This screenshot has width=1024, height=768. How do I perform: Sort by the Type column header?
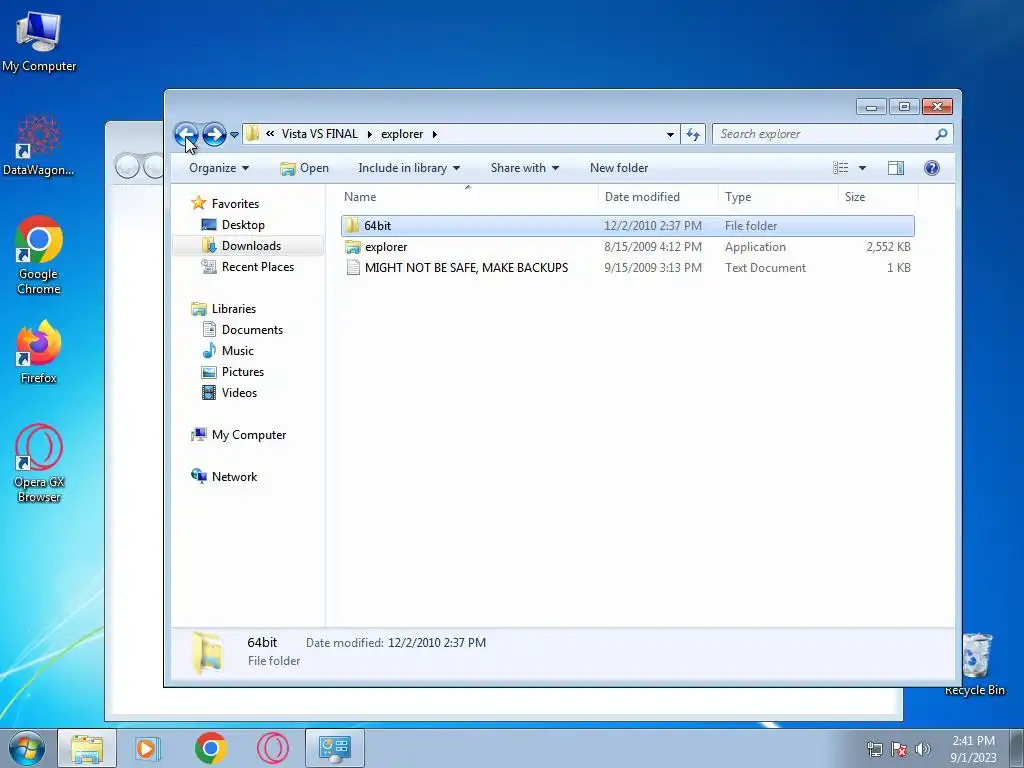tap(778, 197)
